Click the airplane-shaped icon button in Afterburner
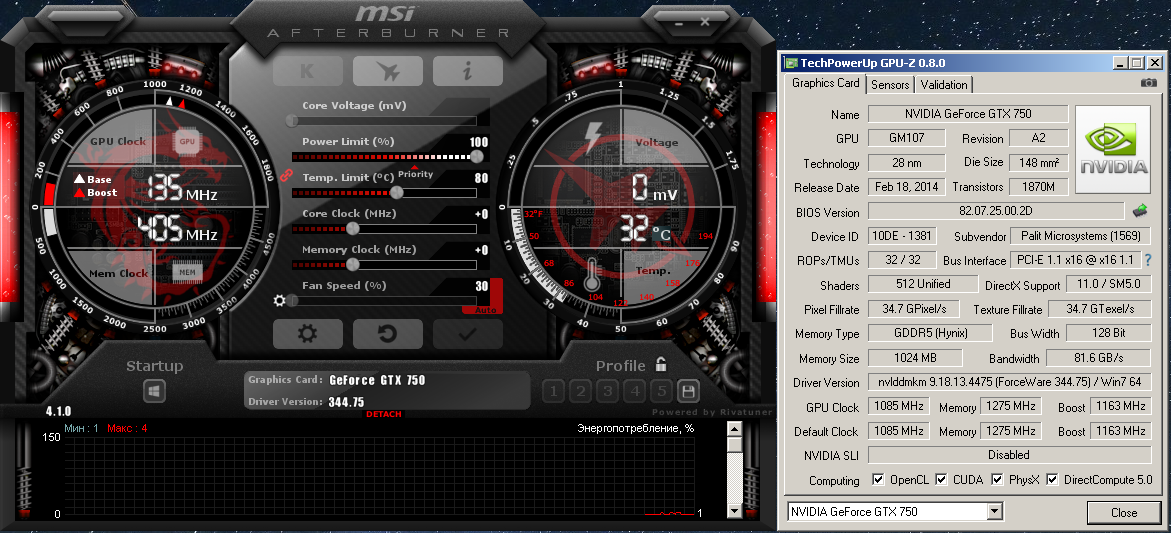Viewport: 1171px width, 533px height. (388, 71)
